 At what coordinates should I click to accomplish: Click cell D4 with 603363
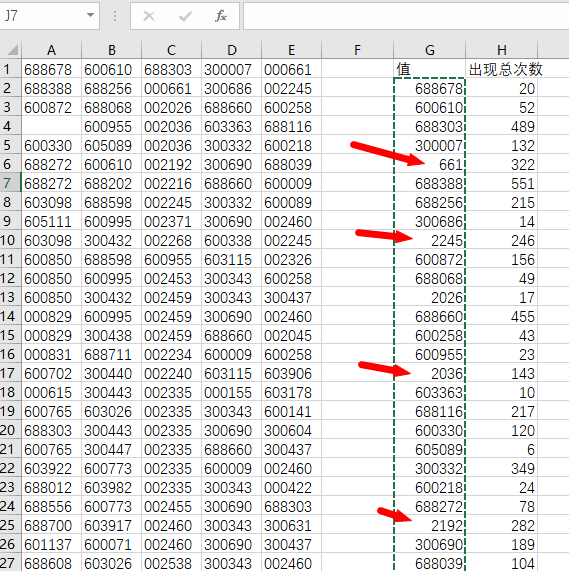(x=232, y=126)
